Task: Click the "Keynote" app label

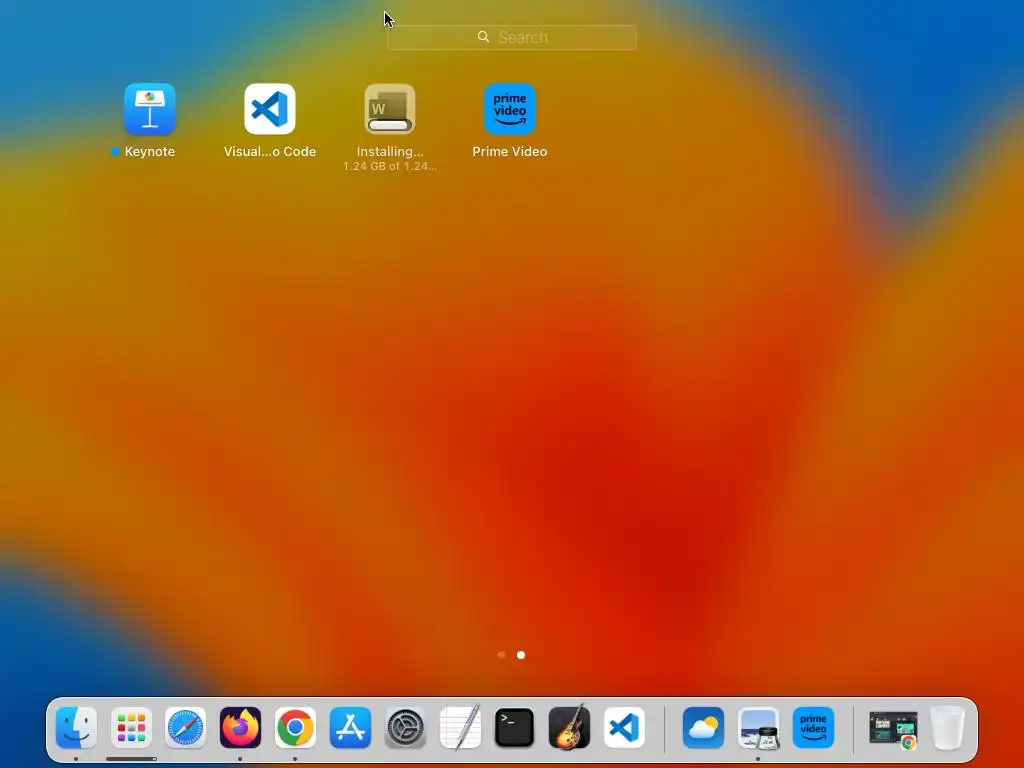Action: point(150,152)
